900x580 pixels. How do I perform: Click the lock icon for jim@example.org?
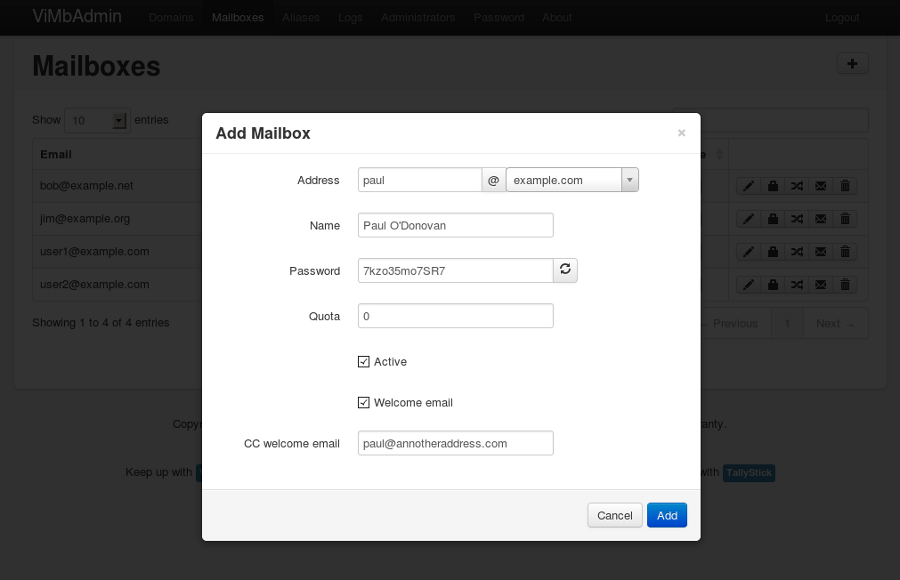click(x=772, y=219)
